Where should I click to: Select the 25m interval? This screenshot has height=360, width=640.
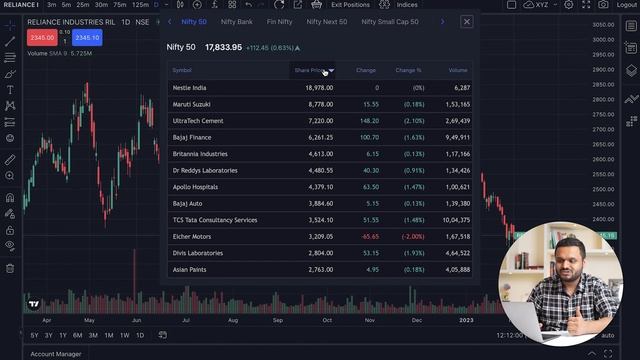pyautogui.click(x=83, y=5)
